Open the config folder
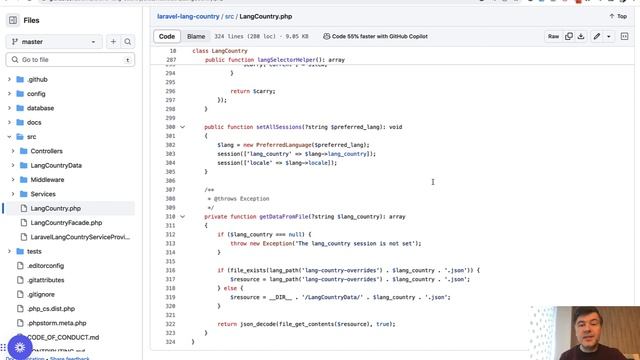Viewport: 640px width, 360px height. [36, 94]
